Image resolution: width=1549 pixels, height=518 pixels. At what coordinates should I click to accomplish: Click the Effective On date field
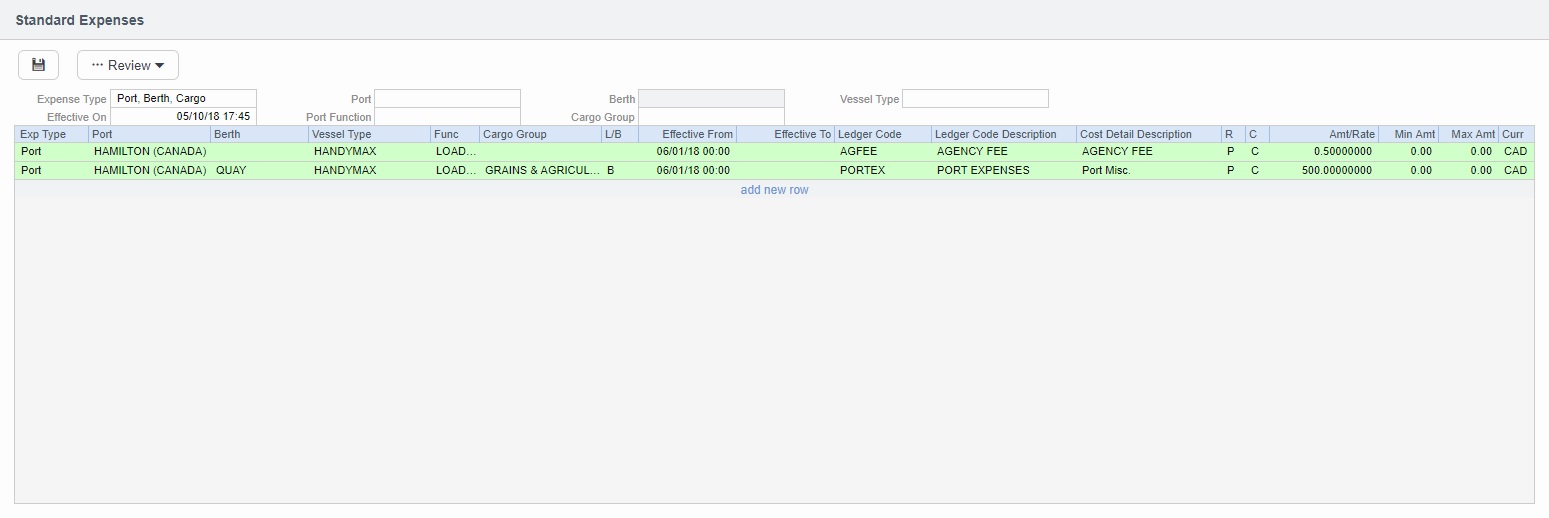[x=183, y=116]
